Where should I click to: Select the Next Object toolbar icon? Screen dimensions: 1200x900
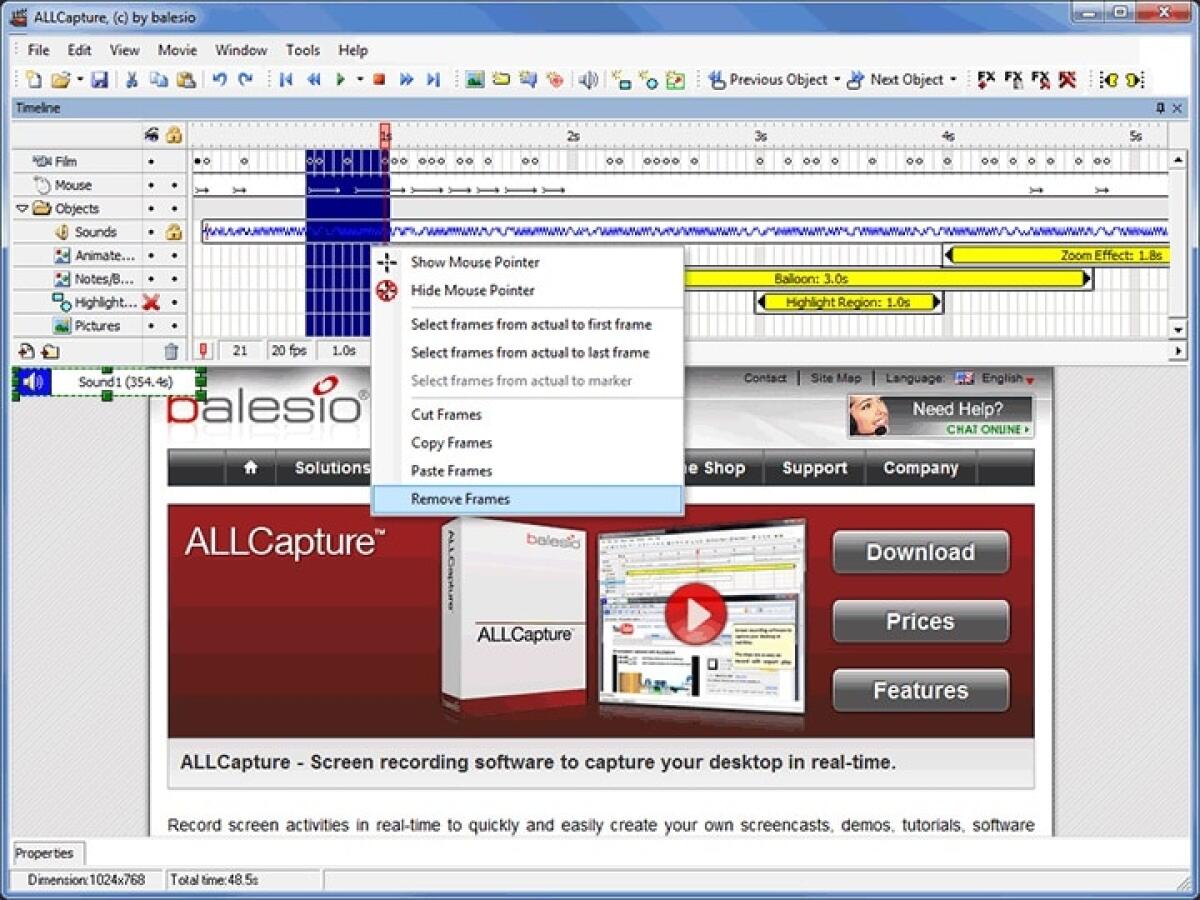(x=855, y=79)
